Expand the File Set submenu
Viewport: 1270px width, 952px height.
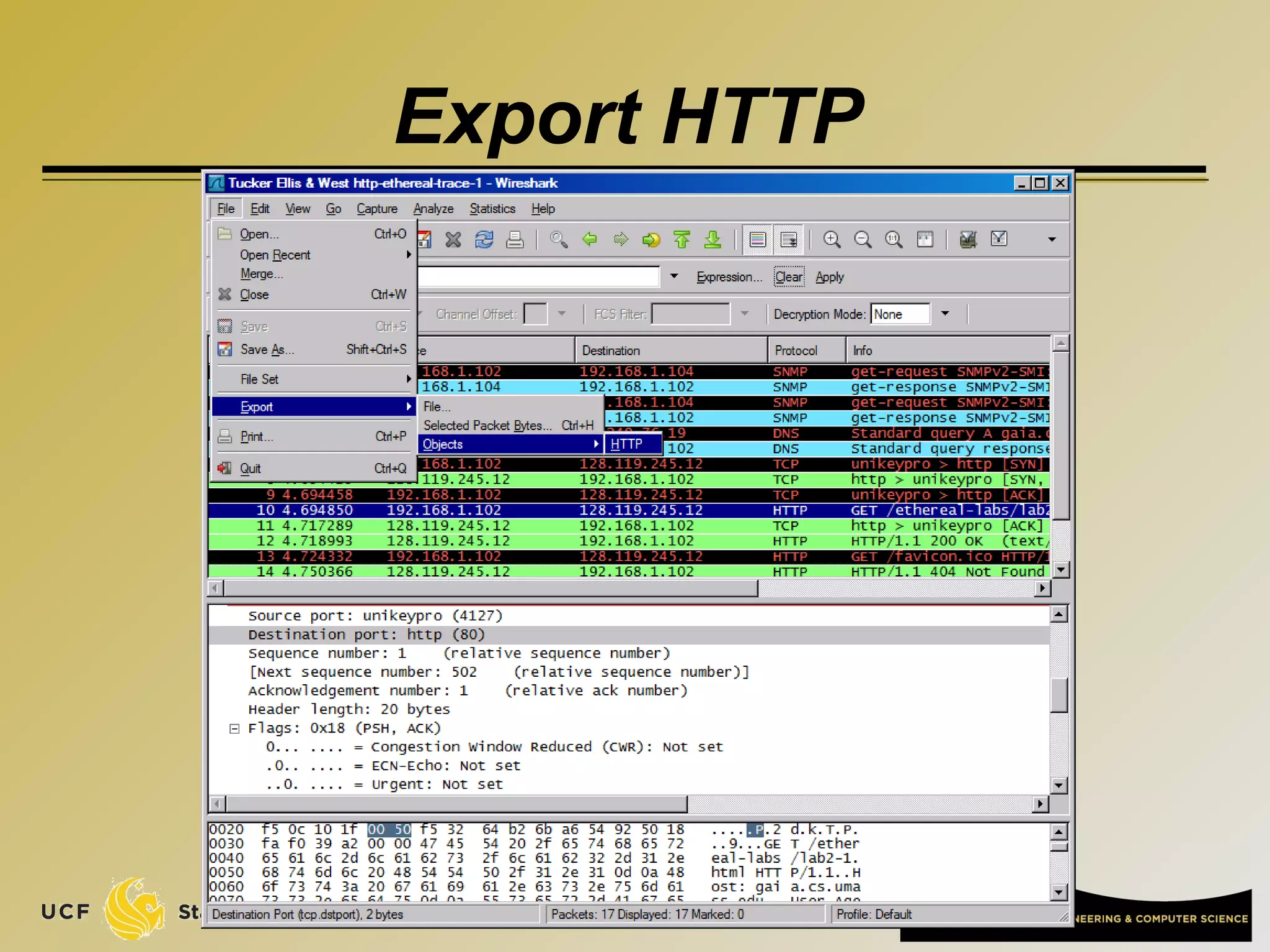click(313, 379)
